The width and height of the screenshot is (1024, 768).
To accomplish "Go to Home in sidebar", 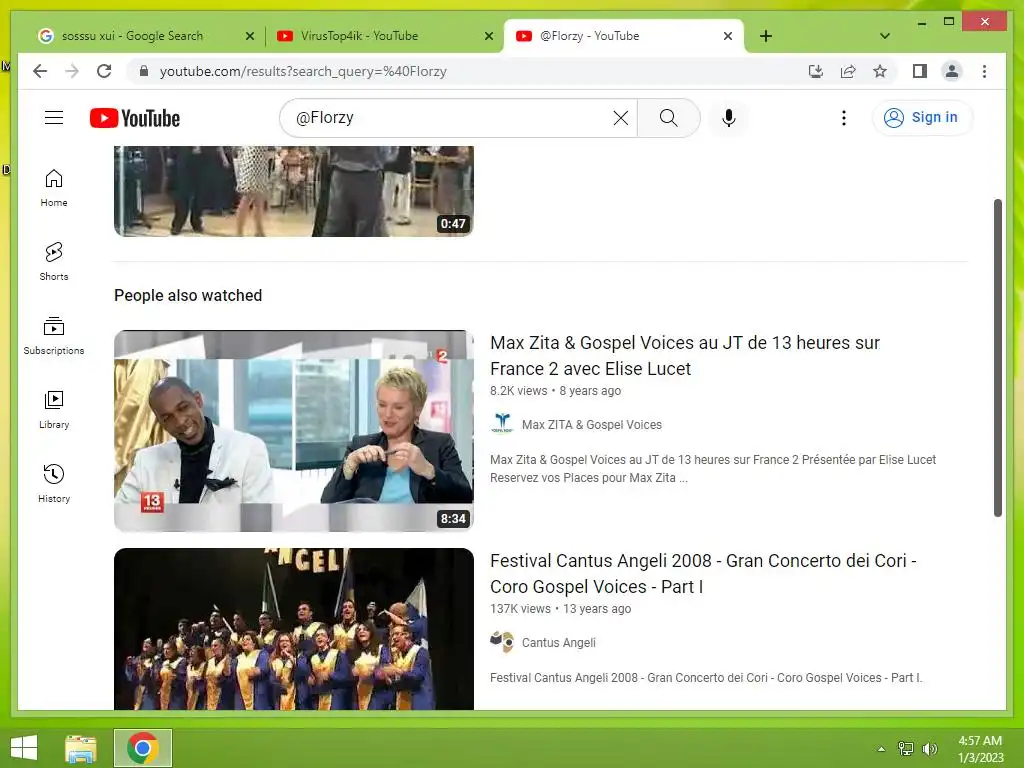I will [54, 188].
